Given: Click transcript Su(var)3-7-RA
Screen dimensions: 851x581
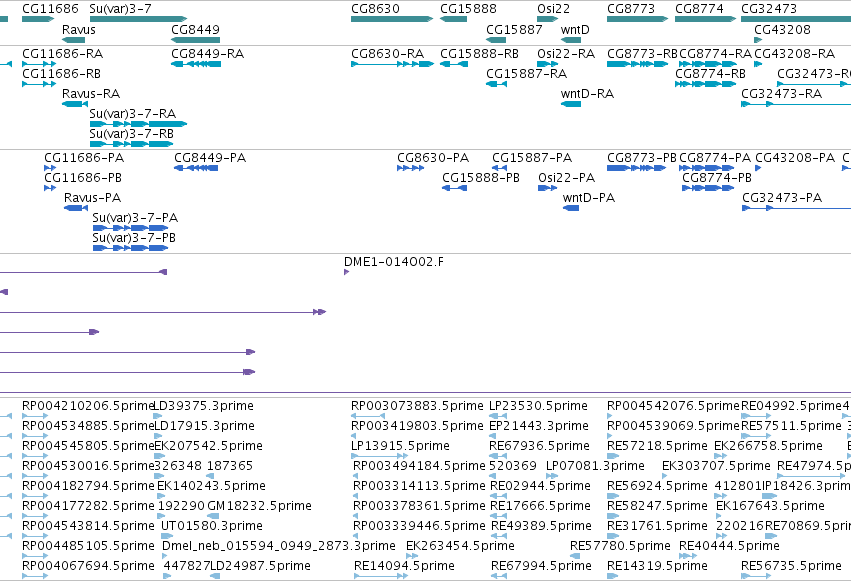Looking at the screenshot, I should (x=138, y=124).
